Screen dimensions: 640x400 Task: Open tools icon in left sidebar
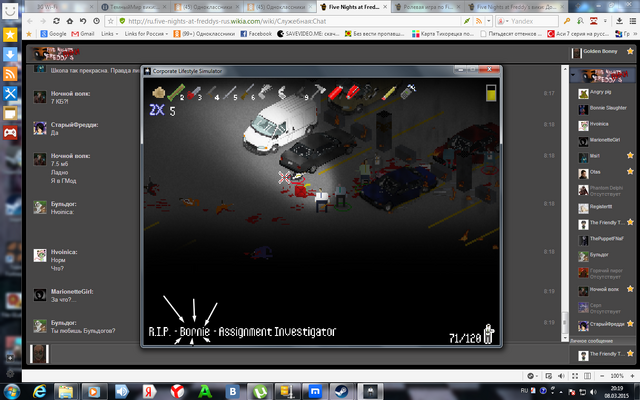pyautogui.click(x=10, y=93)
